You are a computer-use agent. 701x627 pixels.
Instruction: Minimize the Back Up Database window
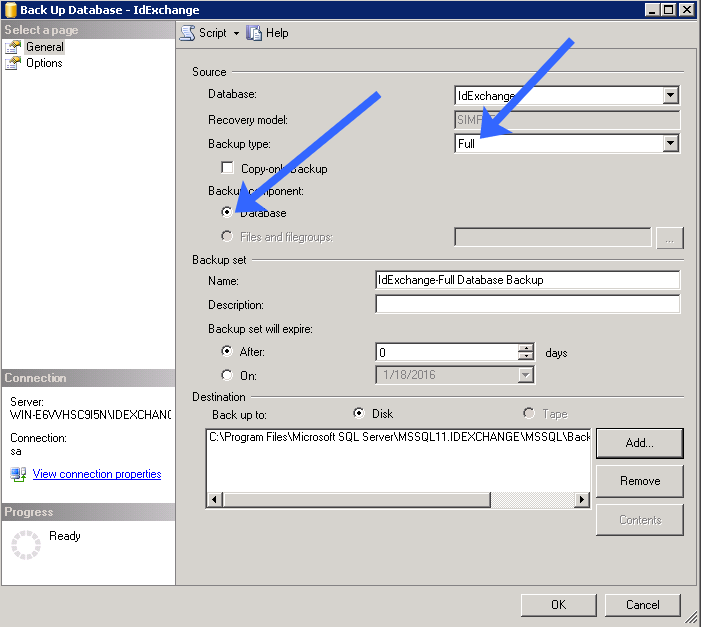651,9
